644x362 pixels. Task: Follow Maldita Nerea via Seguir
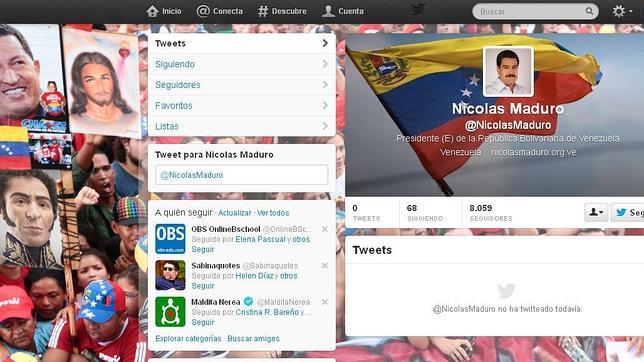click(x=203, y=323)
